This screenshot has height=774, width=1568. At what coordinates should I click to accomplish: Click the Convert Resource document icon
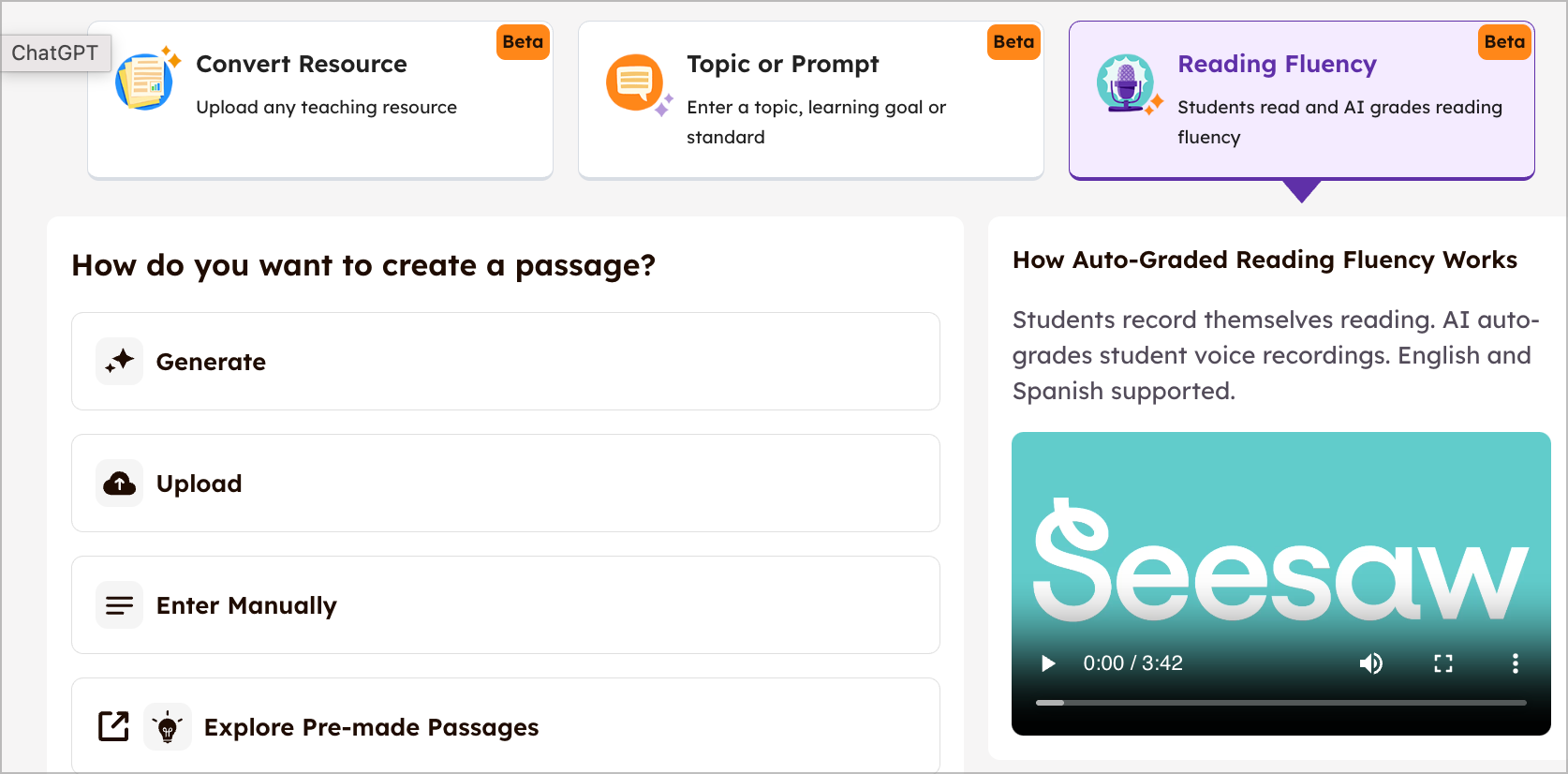pos(145,82)
